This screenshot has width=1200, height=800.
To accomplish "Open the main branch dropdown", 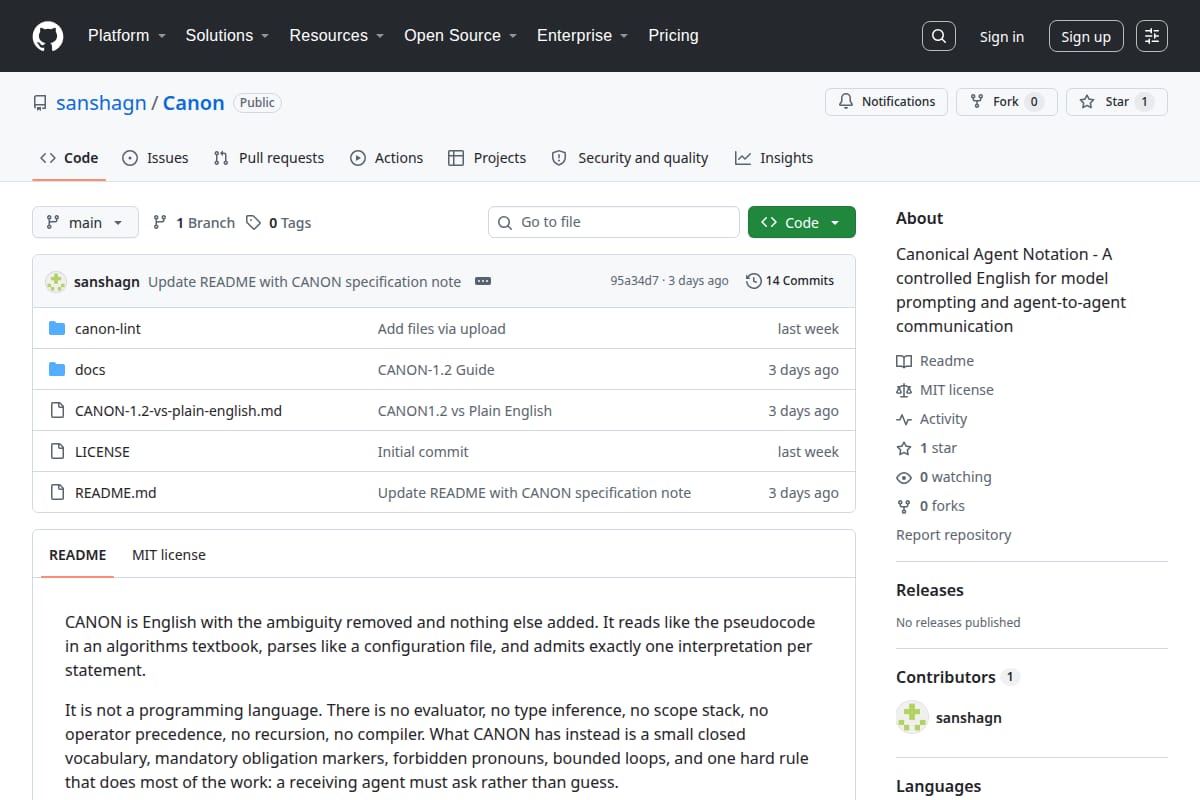I will pos(85,223).
